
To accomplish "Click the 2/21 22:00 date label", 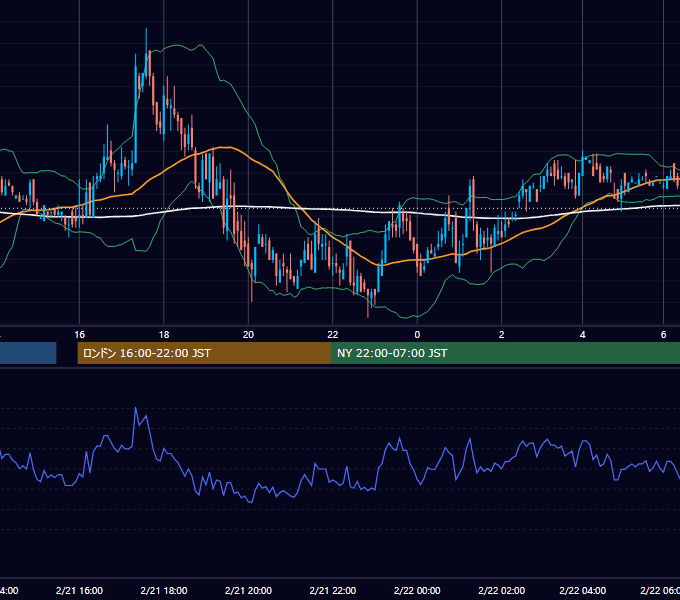I will click(x=333, y=591).
